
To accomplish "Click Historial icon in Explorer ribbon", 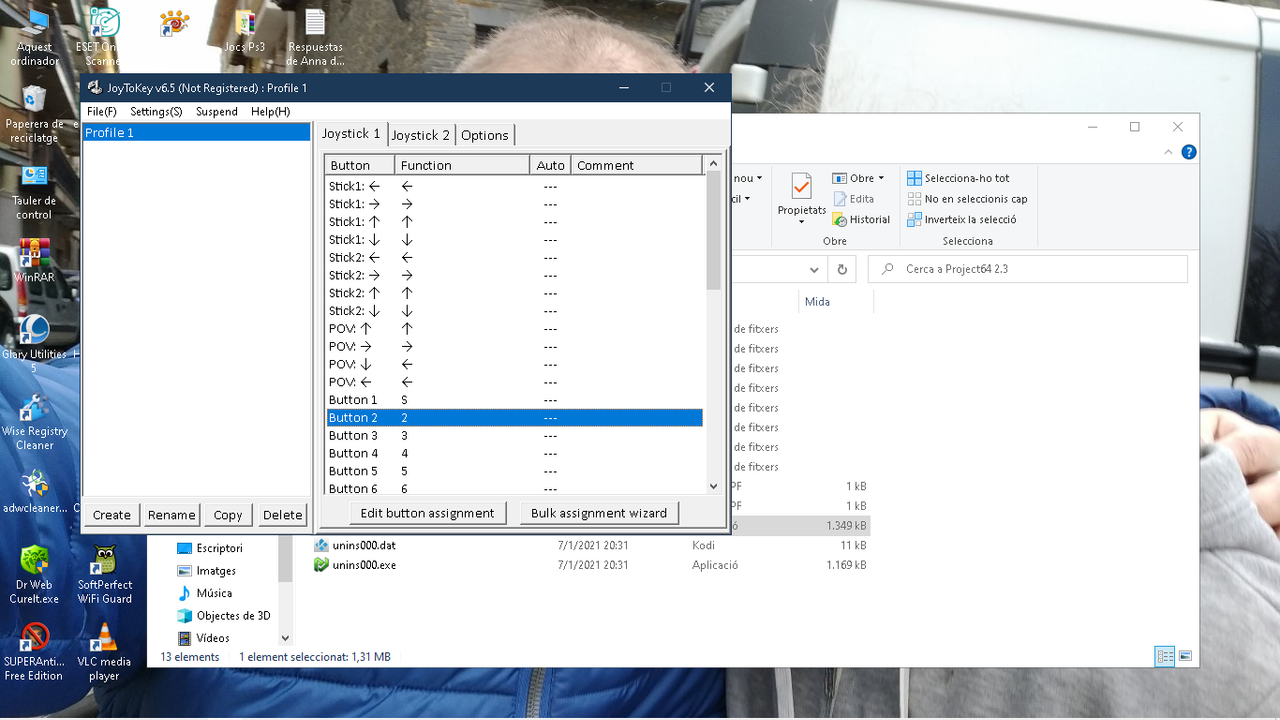I will coord(840,220).
